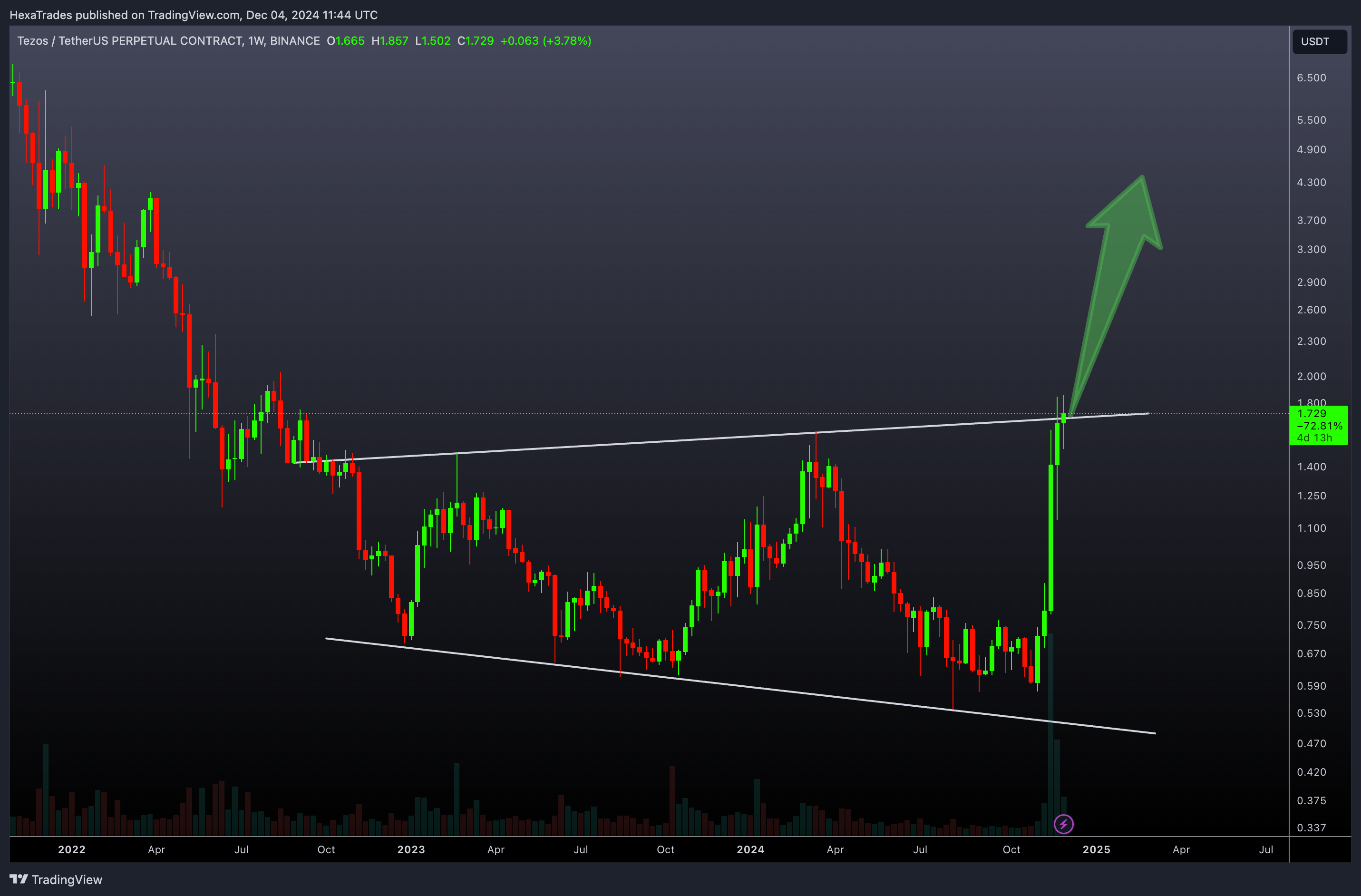
Task: Click the open value O1.665
Action: click(345, 40)
